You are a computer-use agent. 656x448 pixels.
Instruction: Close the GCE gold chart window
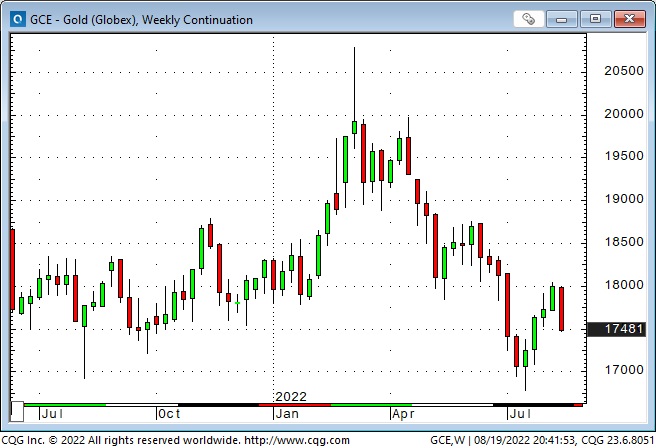pyautogui.click(x=630, y=19)
